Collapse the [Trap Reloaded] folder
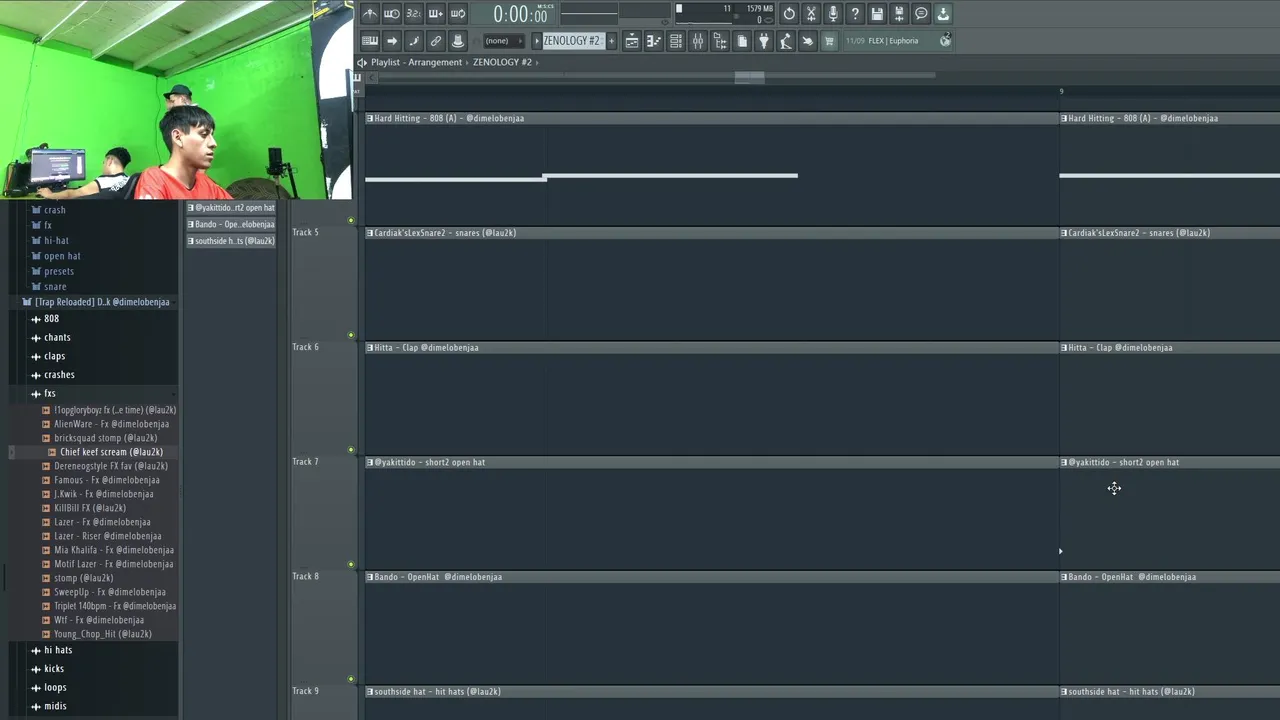Screen dimensions: 1280x720 coord(97,302)
